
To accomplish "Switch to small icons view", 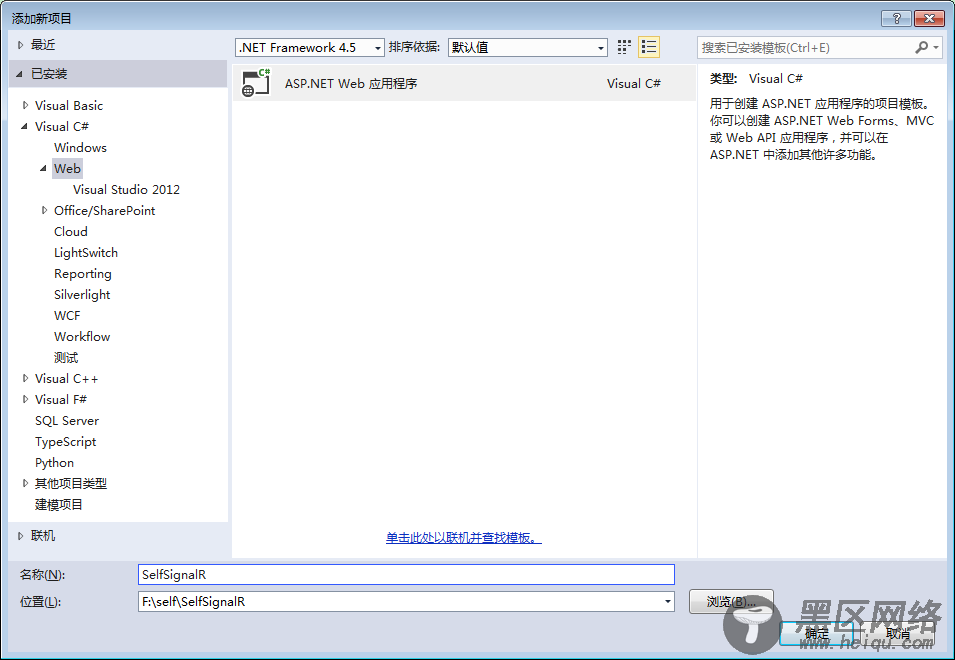I will click(x=624, y=47).
